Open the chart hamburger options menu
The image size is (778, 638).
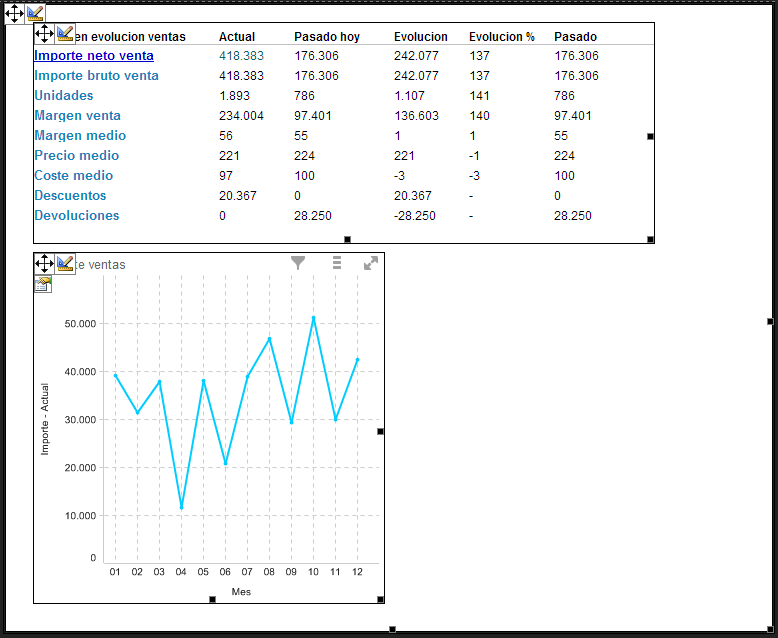coord(337,263)
